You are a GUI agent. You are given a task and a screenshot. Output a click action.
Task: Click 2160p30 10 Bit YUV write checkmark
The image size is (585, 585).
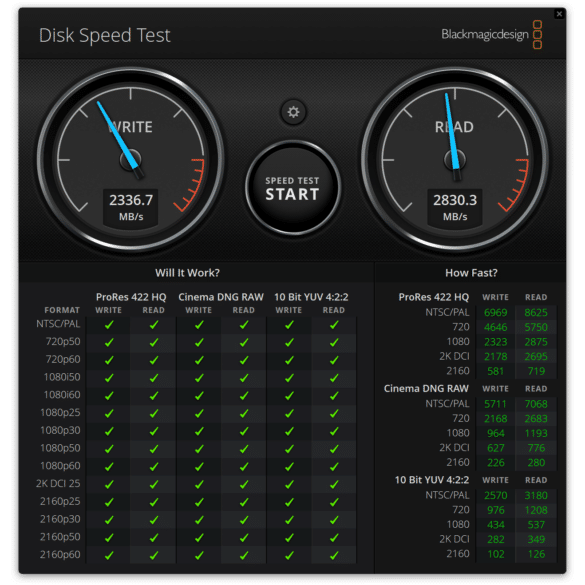(x=289, y=519)
